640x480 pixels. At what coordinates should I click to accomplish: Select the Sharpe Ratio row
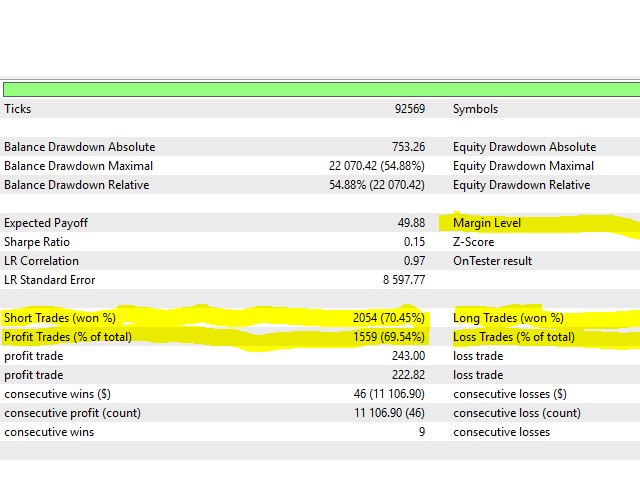tap(214, 242)
